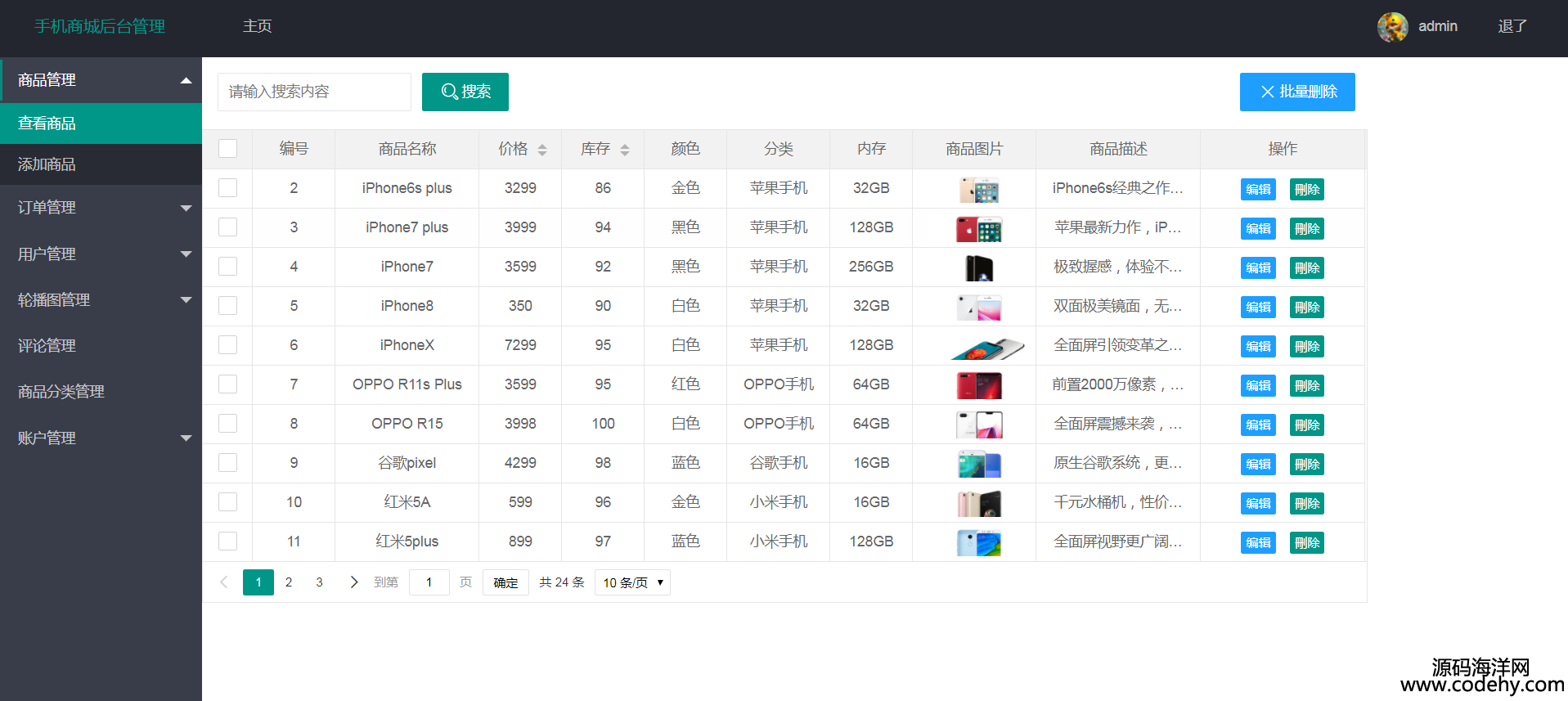Open 谷歌pixel product image
Image resolution: width=1568 pixels, height=701 pixels.
point(979,464)
